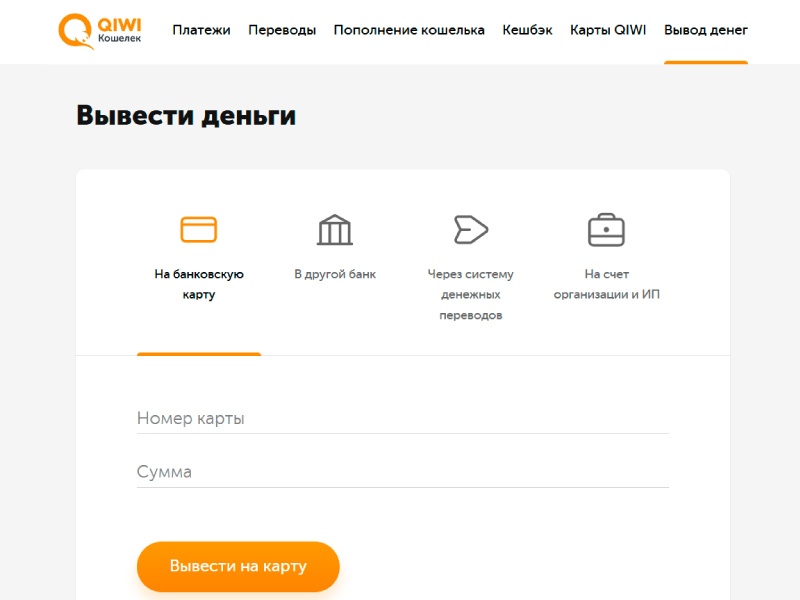Image resolution: width=800 pixels, height=600 pixels.
Task: Click the bank building icon for В другой банк
Action: pyautogui.click(x=334, y=228)
